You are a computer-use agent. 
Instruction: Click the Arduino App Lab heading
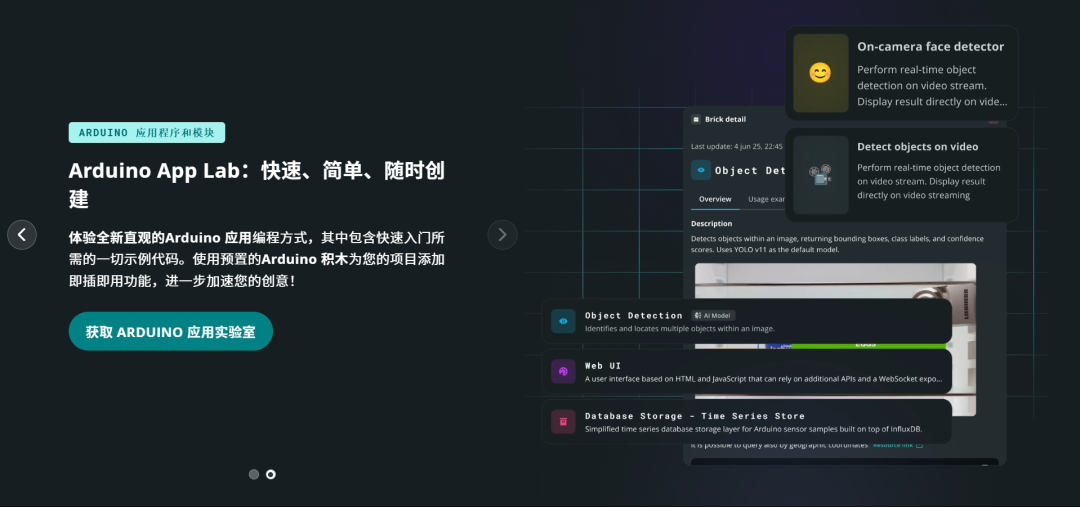pyautogui.click(x=257, y=184)
